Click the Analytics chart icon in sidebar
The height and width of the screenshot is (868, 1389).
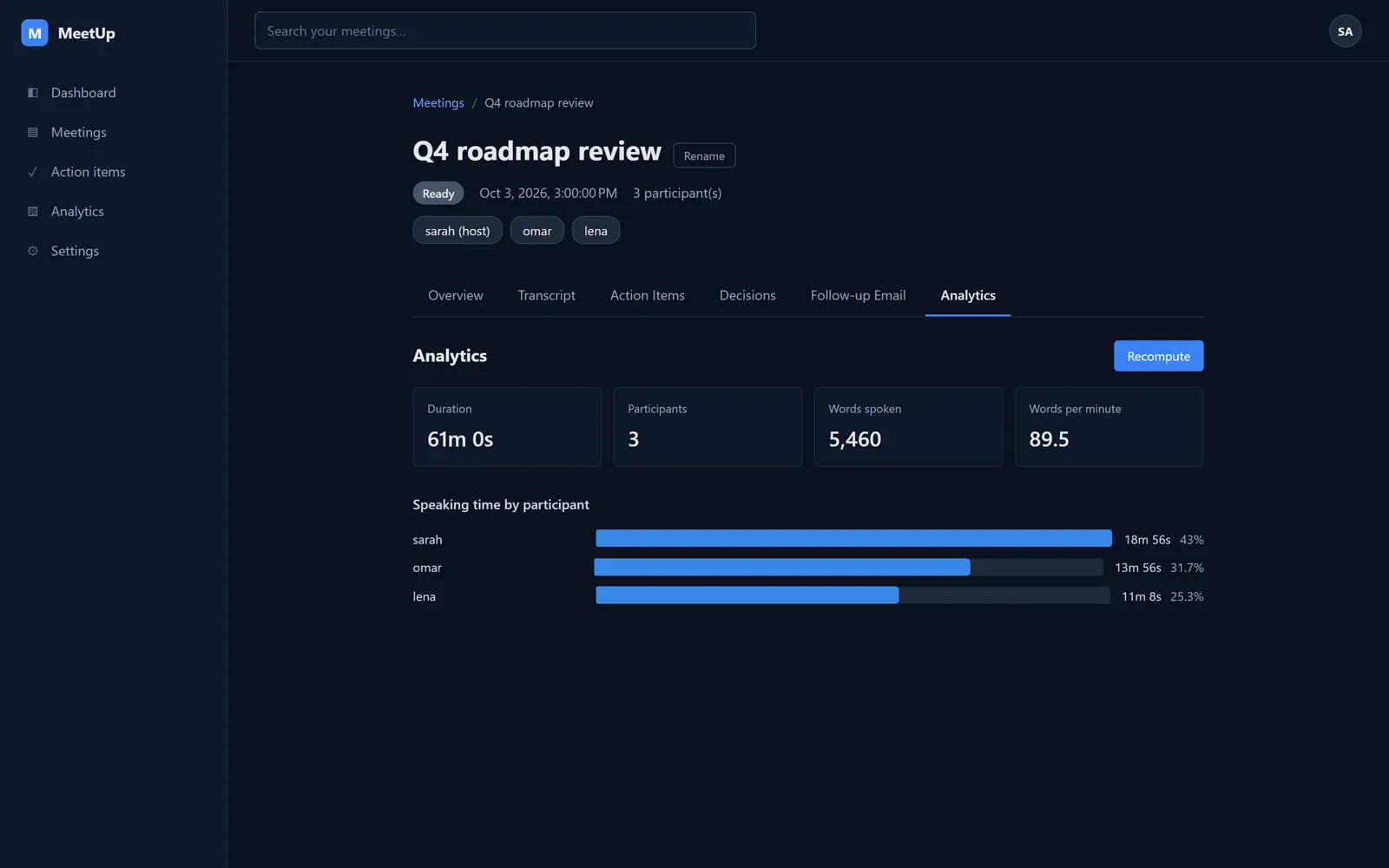coord(33,212)
